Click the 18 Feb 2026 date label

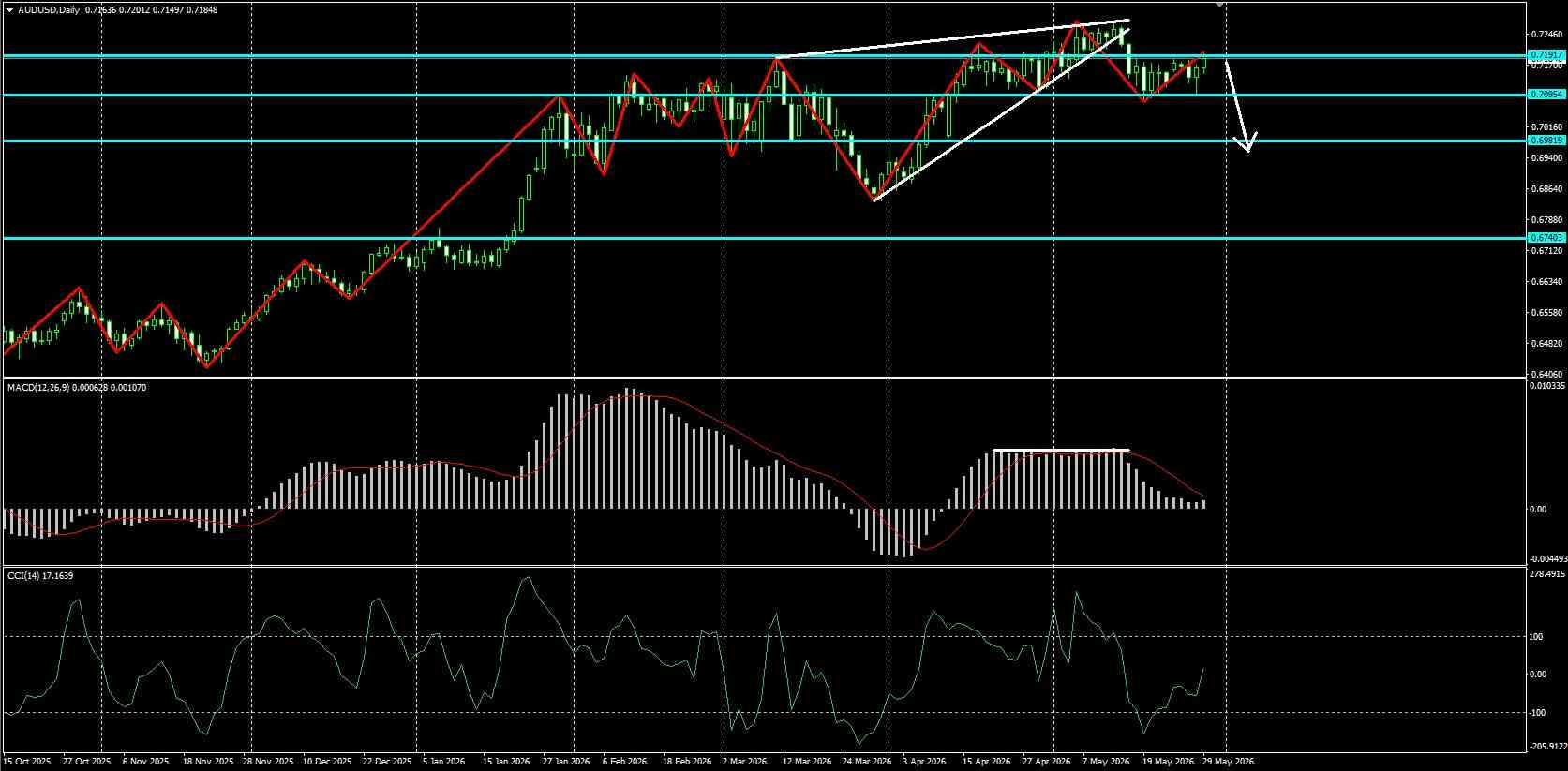686,762
